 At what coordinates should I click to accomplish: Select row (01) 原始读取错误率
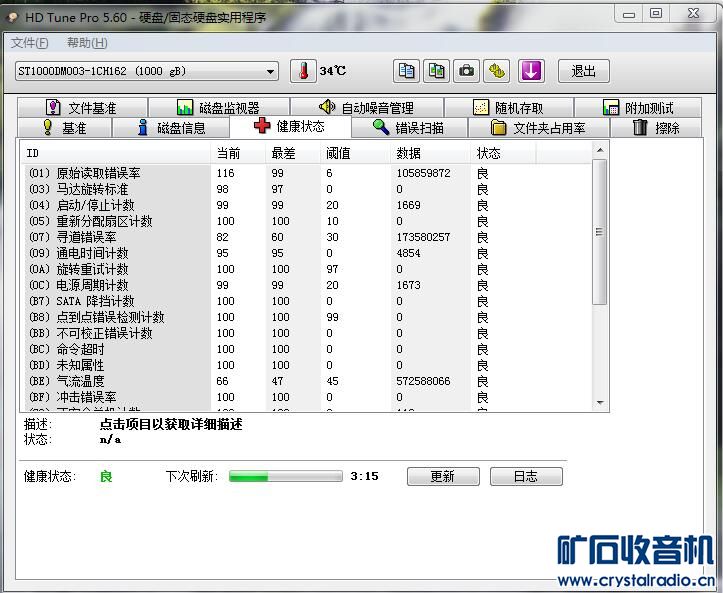point(306,173)
